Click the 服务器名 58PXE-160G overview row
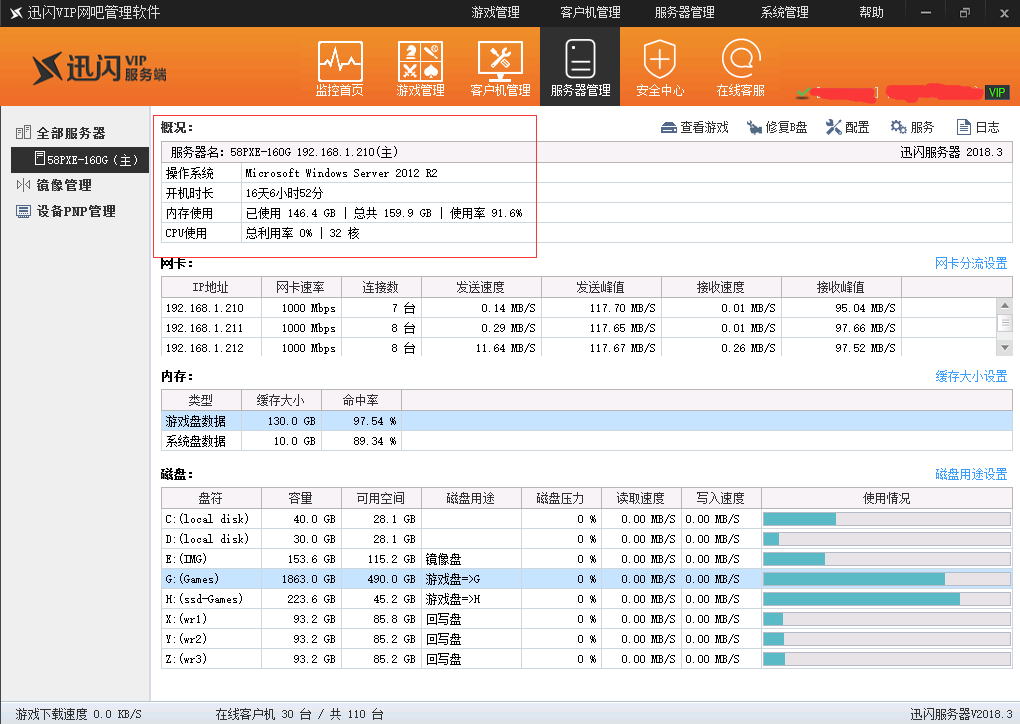1020x724 pixels. pyautogui.click(x=587, y=152)
